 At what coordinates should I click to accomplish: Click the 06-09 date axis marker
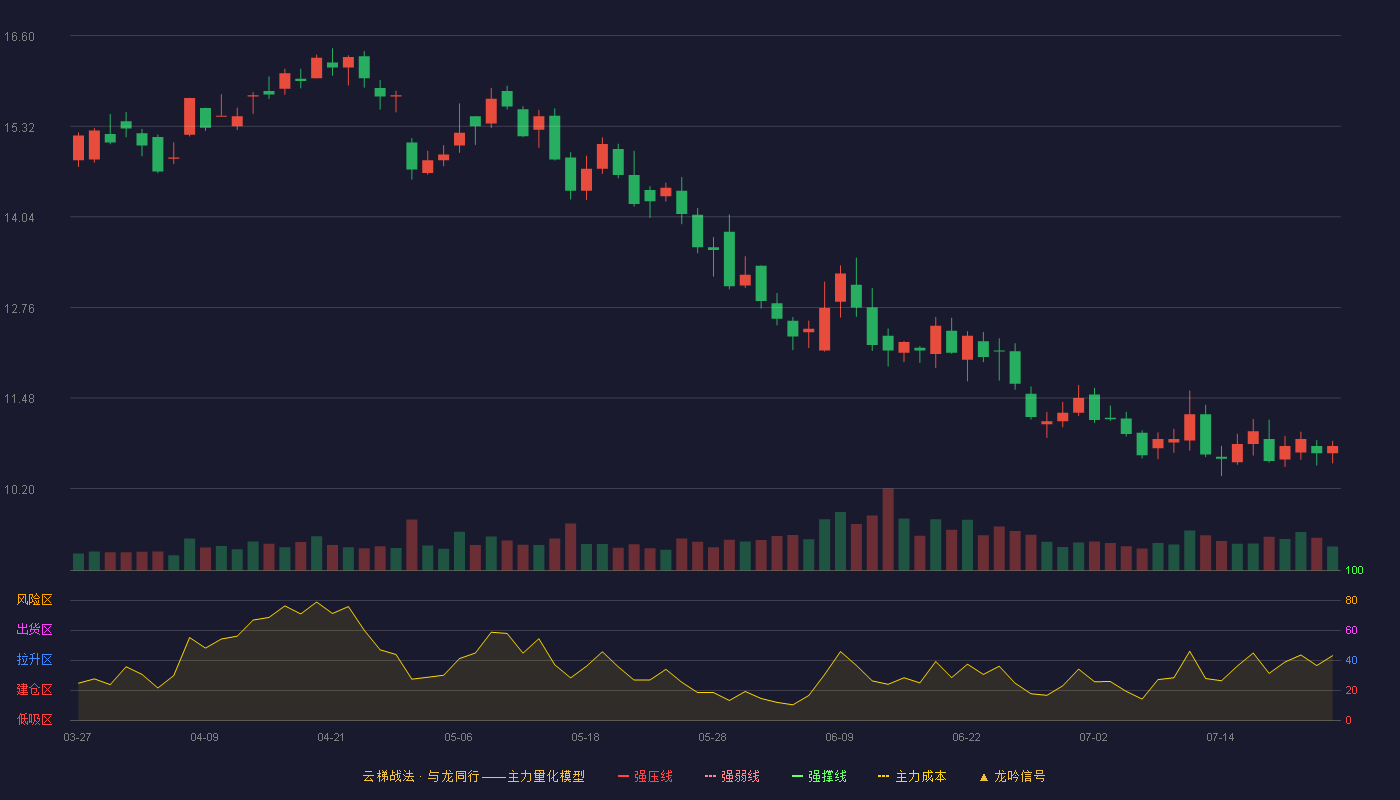839,737
